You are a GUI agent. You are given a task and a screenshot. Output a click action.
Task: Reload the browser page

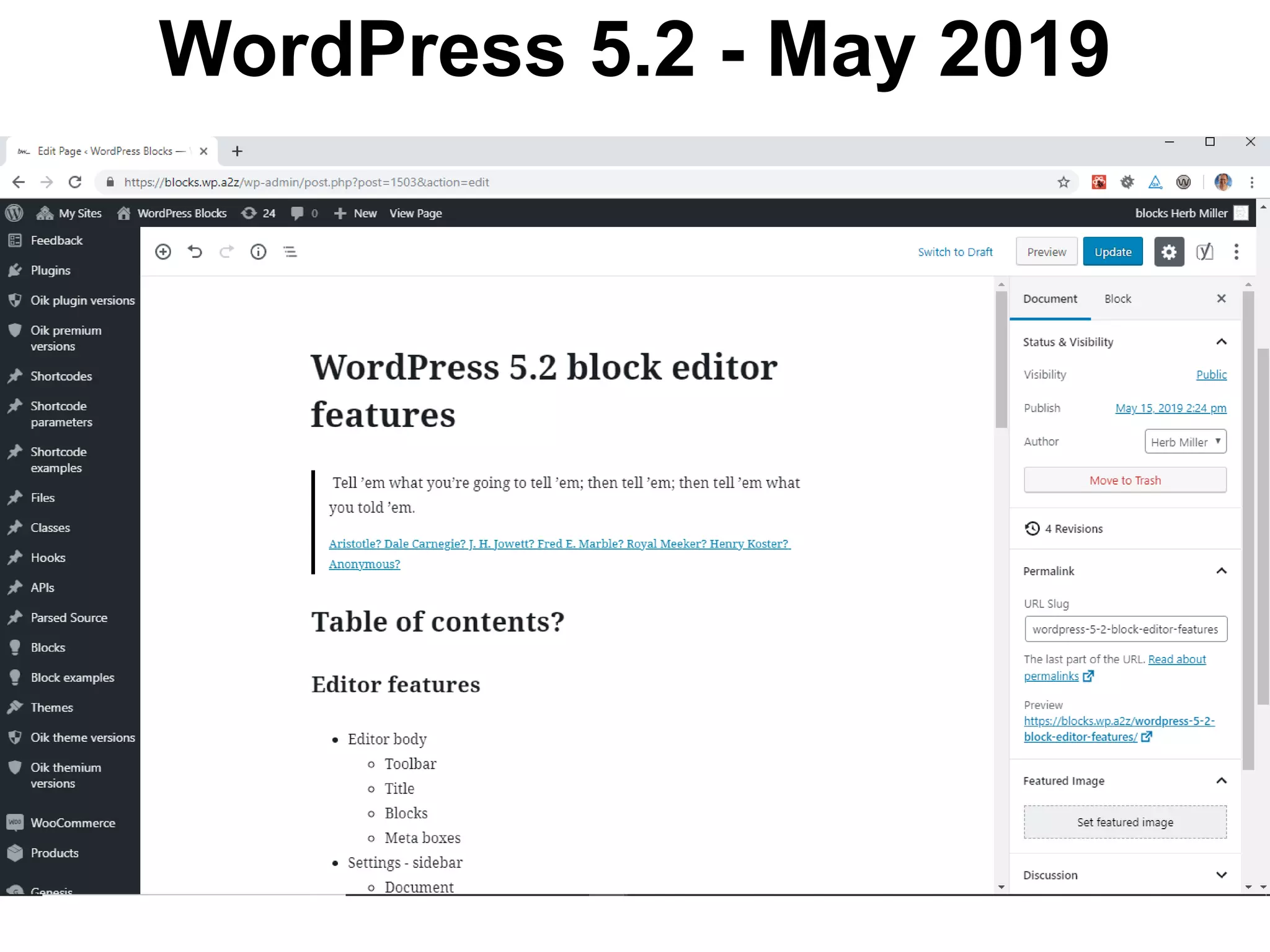(x=75, y=182)
